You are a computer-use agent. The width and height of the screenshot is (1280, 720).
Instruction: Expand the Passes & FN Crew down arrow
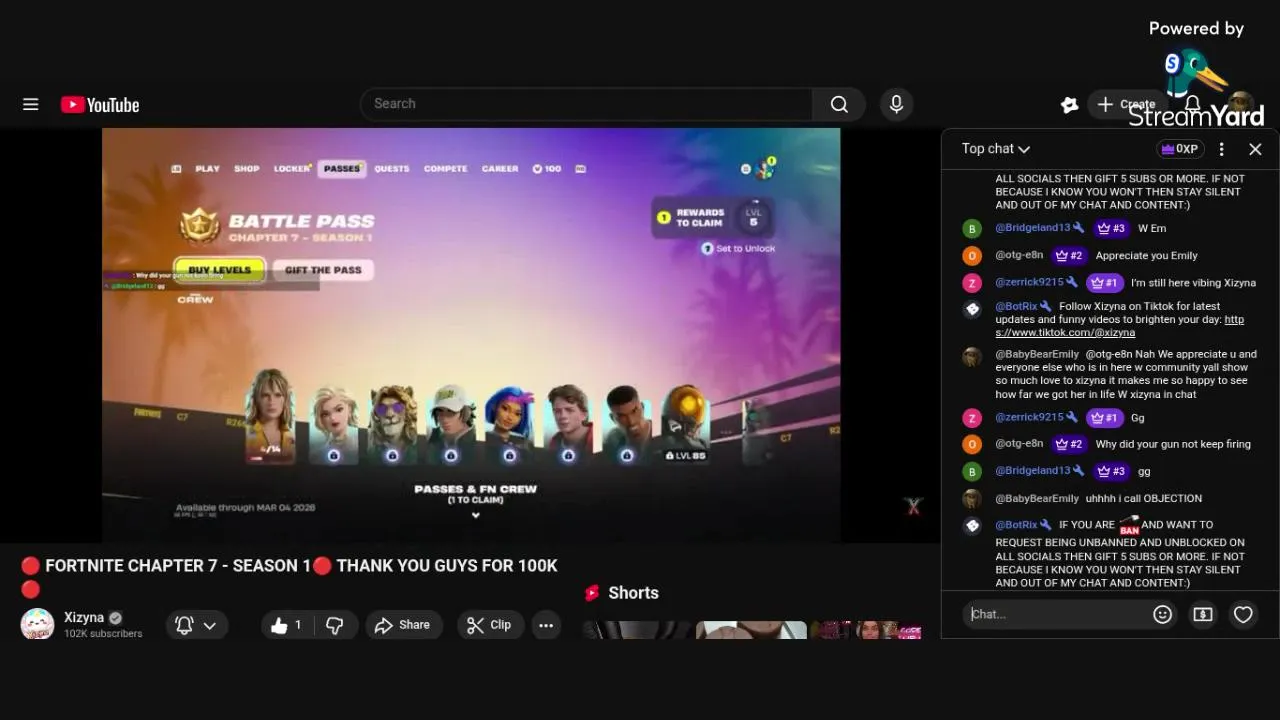(x=476, y=515)
